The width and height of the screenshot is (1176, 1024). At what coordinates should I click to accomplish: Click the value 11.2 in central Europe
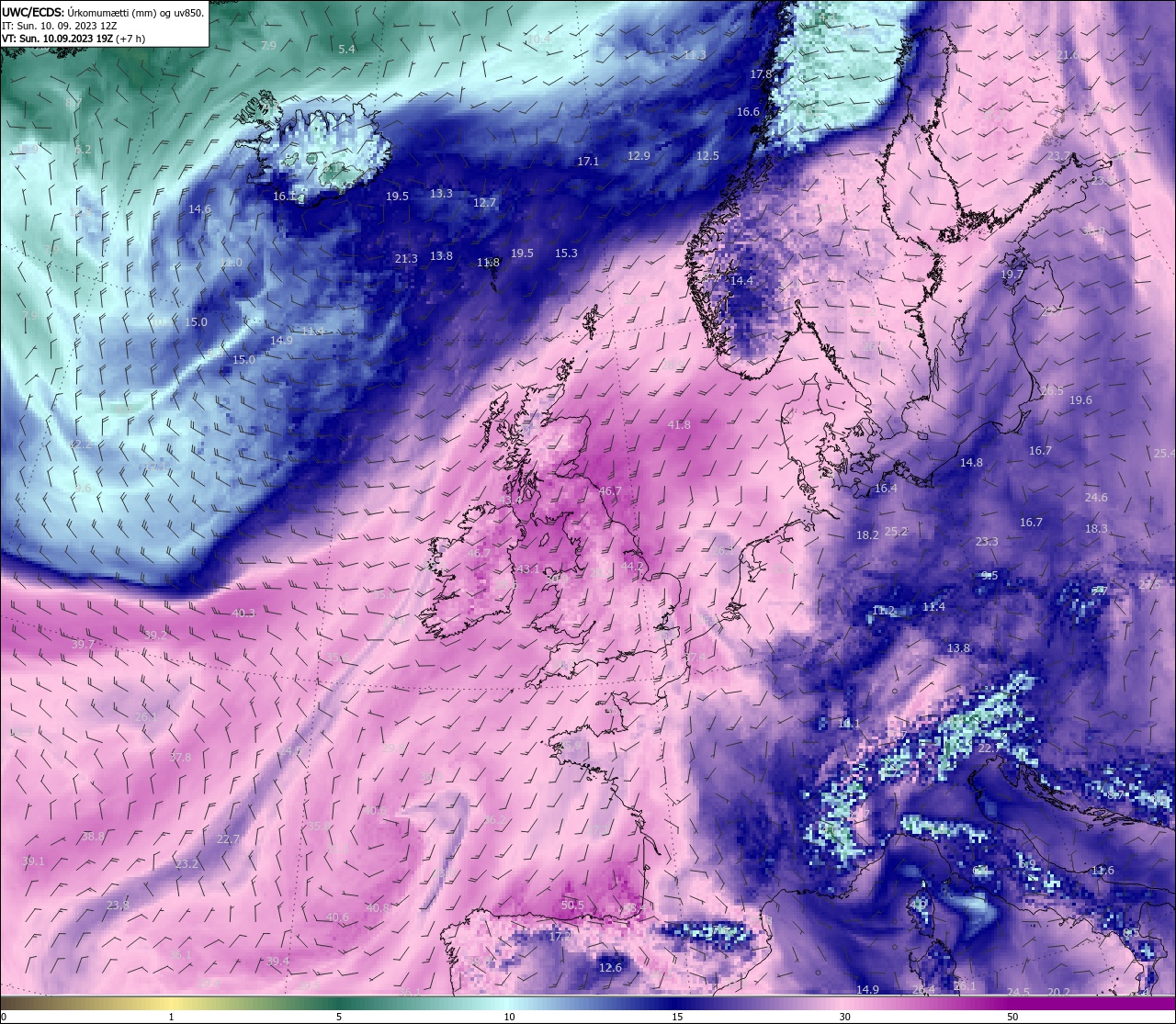[x=883, y=611]
